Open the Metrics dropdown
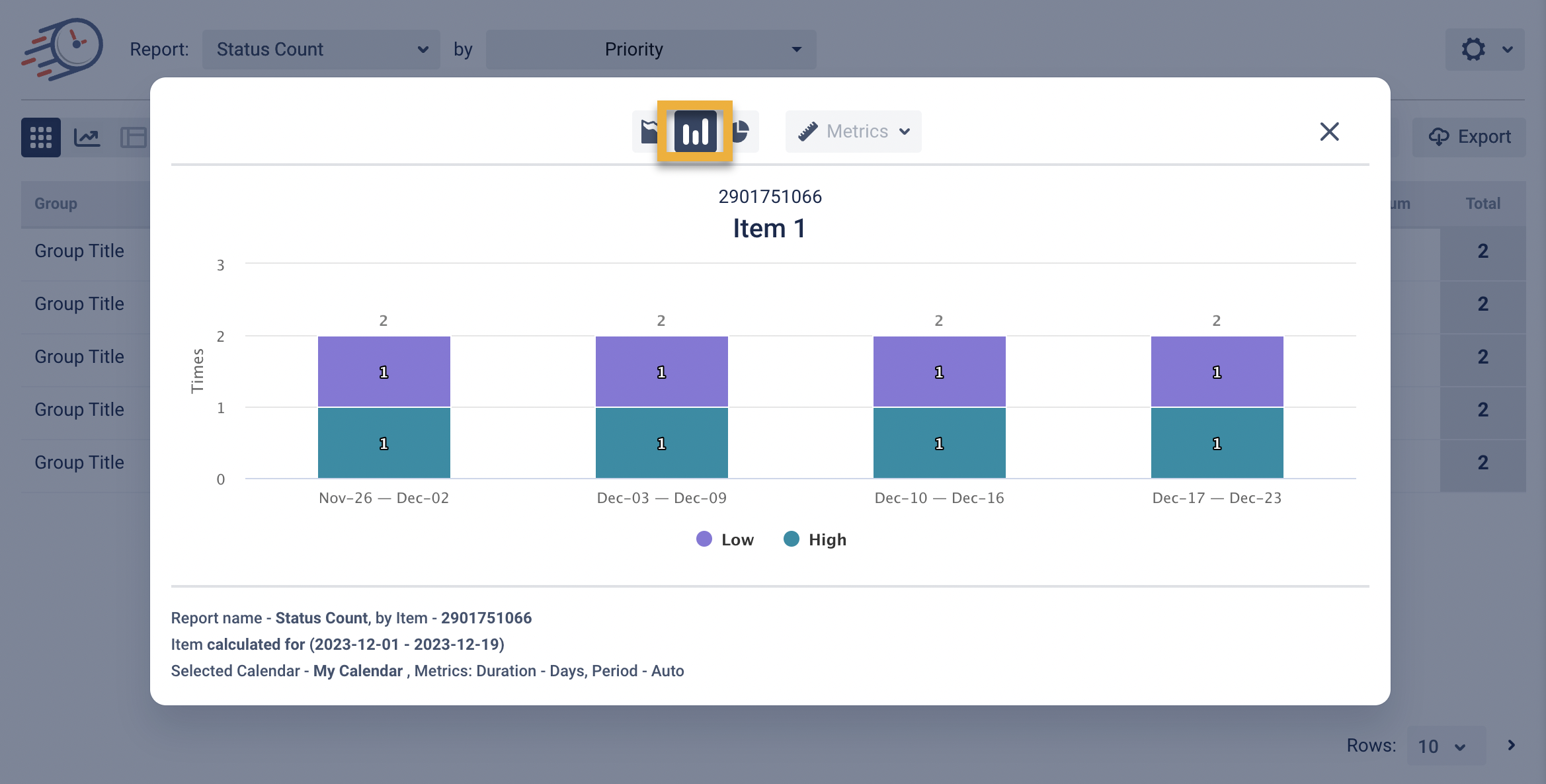Viewport: 1546px width, 784px height. click(x=853, y=132)
